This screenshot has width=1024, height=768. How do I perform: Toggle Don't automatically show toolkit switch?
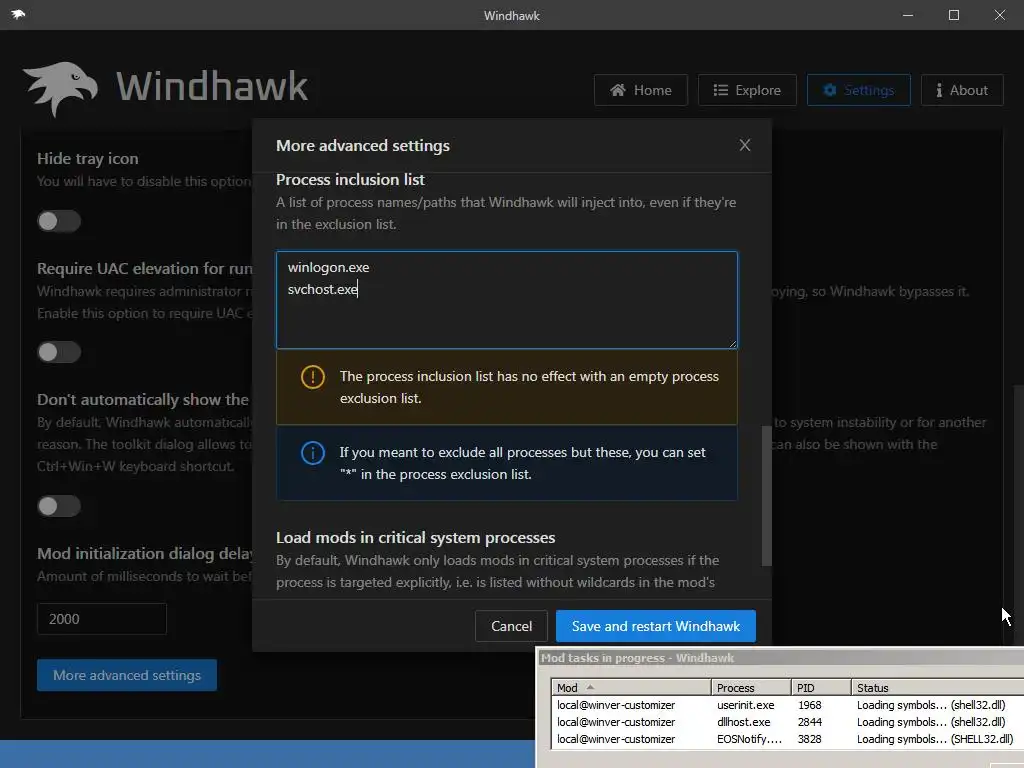click(x=59, y=506)
